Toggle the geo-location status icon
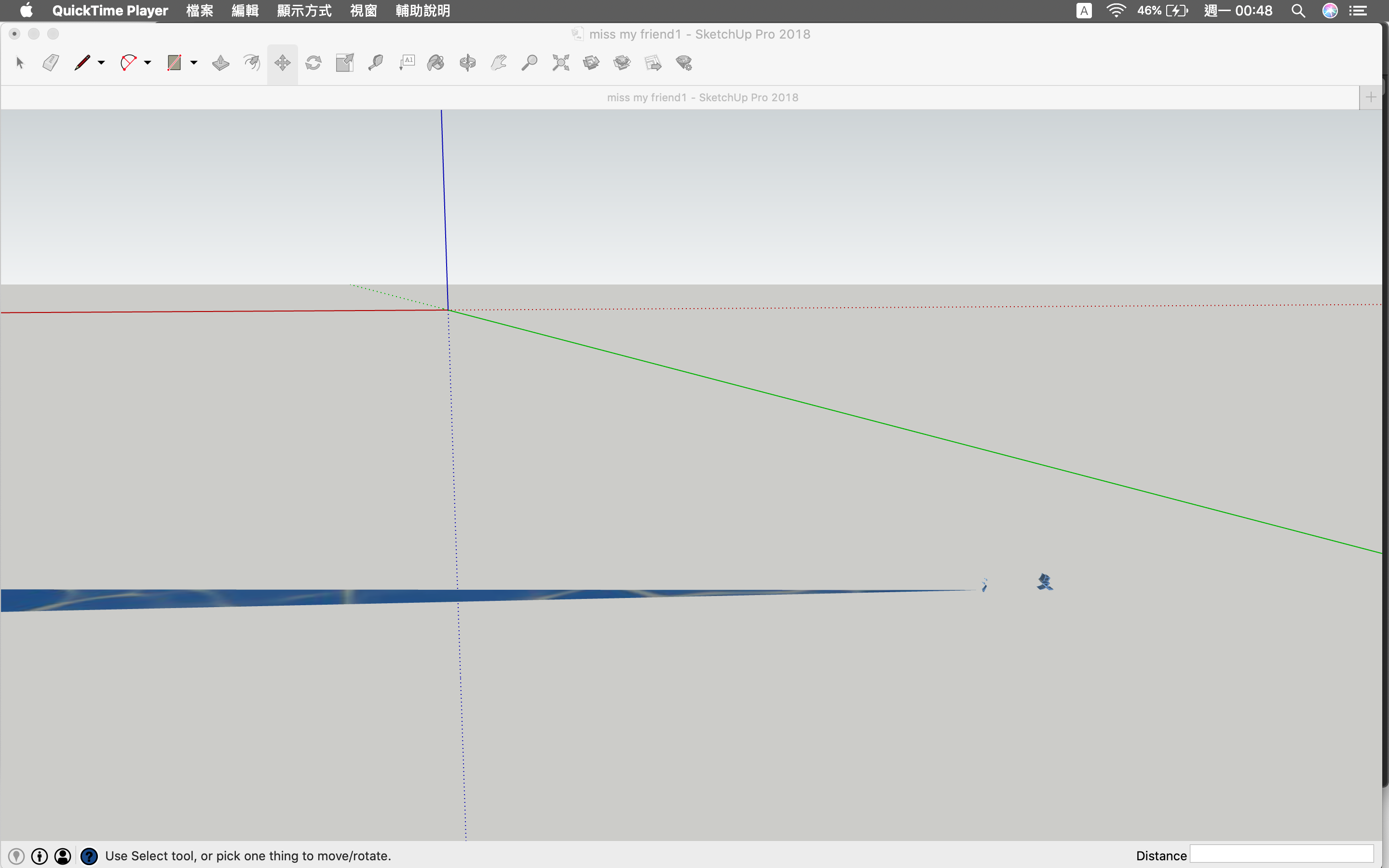Viewport: 1389px width, 868px height. tap(16, 856)
